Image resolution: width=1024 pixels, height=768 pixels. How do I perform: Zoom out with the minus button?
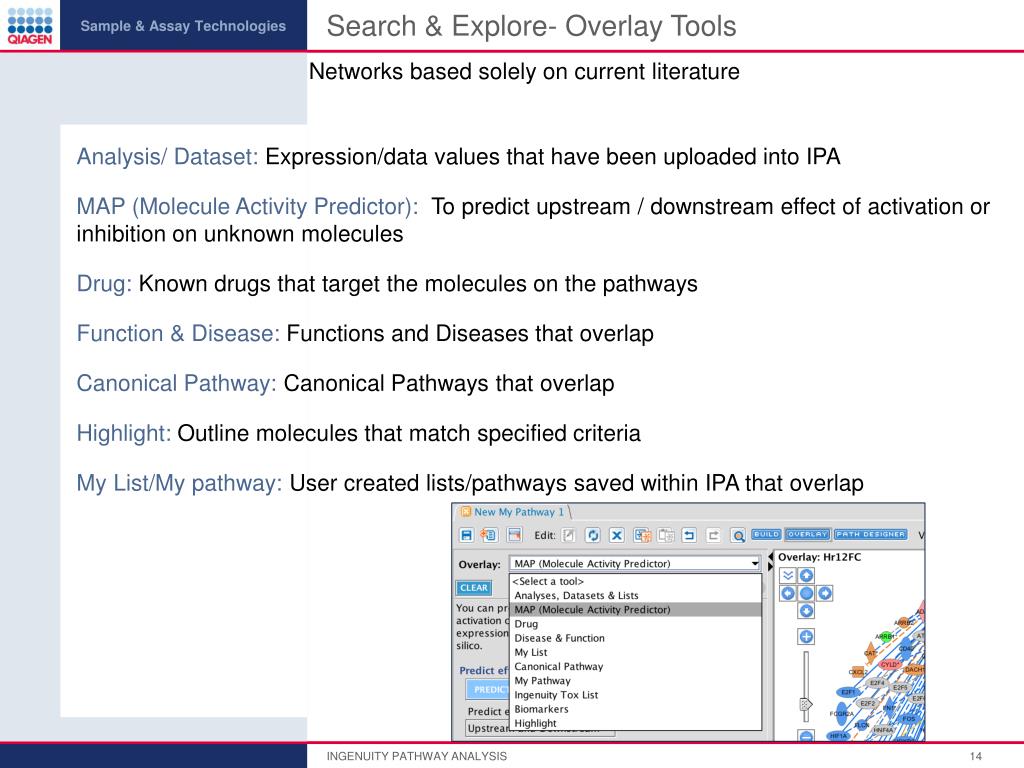(807, 736)
